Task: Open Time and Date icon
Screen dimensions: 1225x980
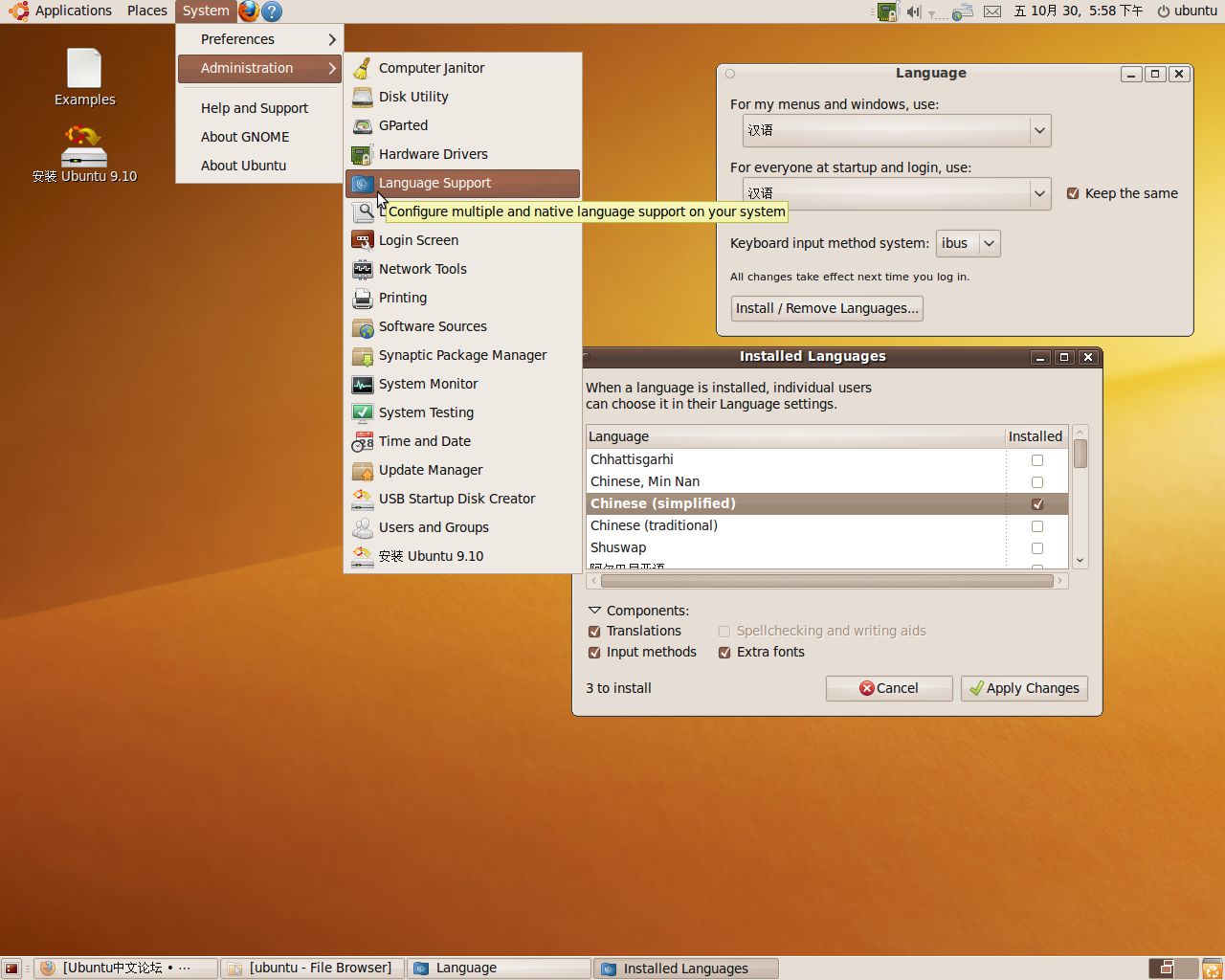Action: (363, 441)
